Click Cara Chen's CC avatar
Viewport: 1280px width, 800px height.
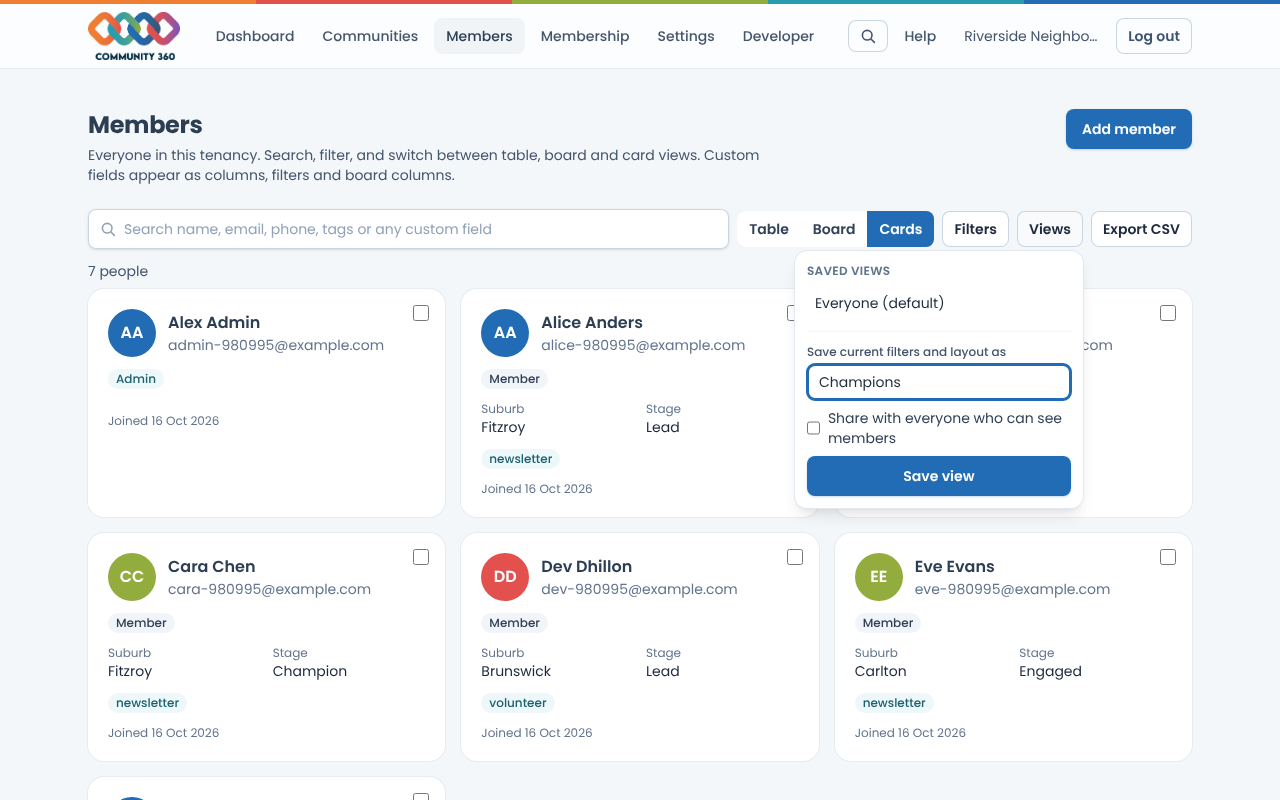coord(132,577)
